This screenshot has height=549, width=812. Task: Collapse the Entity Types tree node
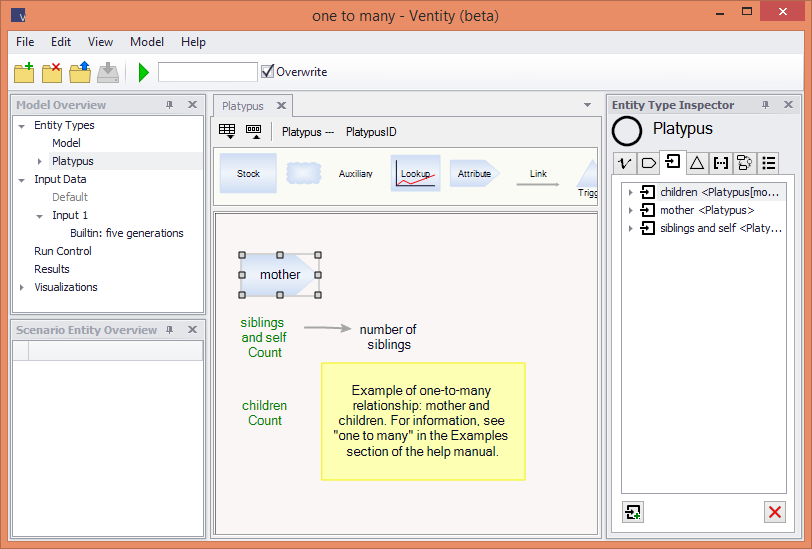pyautogui.click(x=22, y=126)
